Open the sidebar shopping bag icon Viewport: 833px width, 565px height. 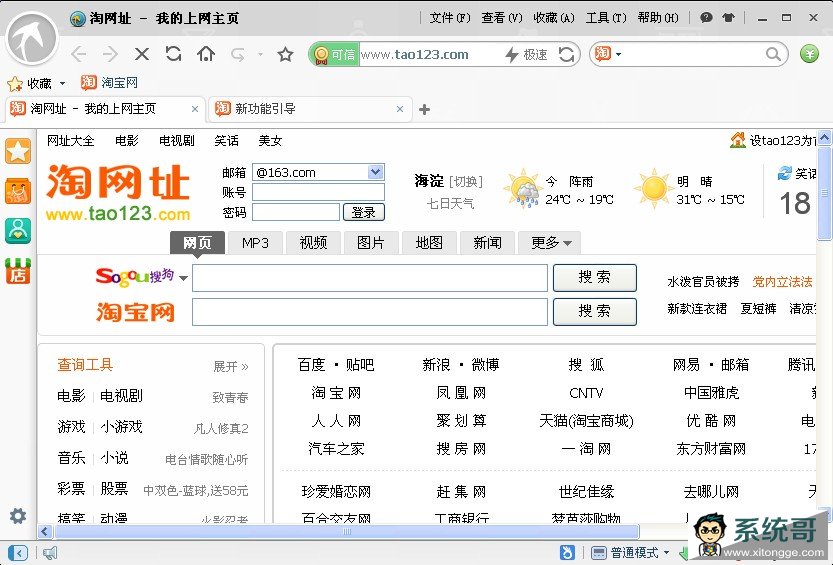click(x=18, y=191)
